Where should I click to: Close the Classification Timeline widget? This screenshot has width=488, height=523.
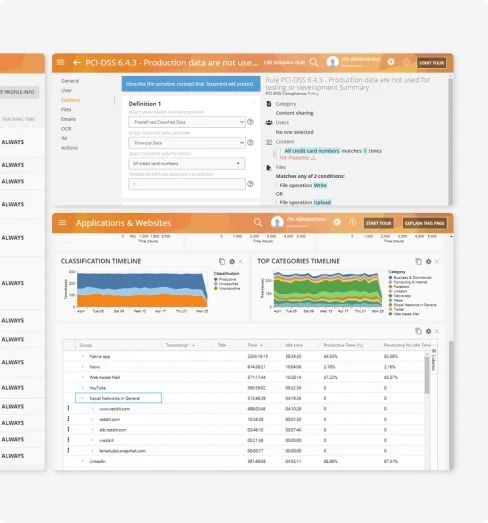pyautogui.click(x=240, y=262)
